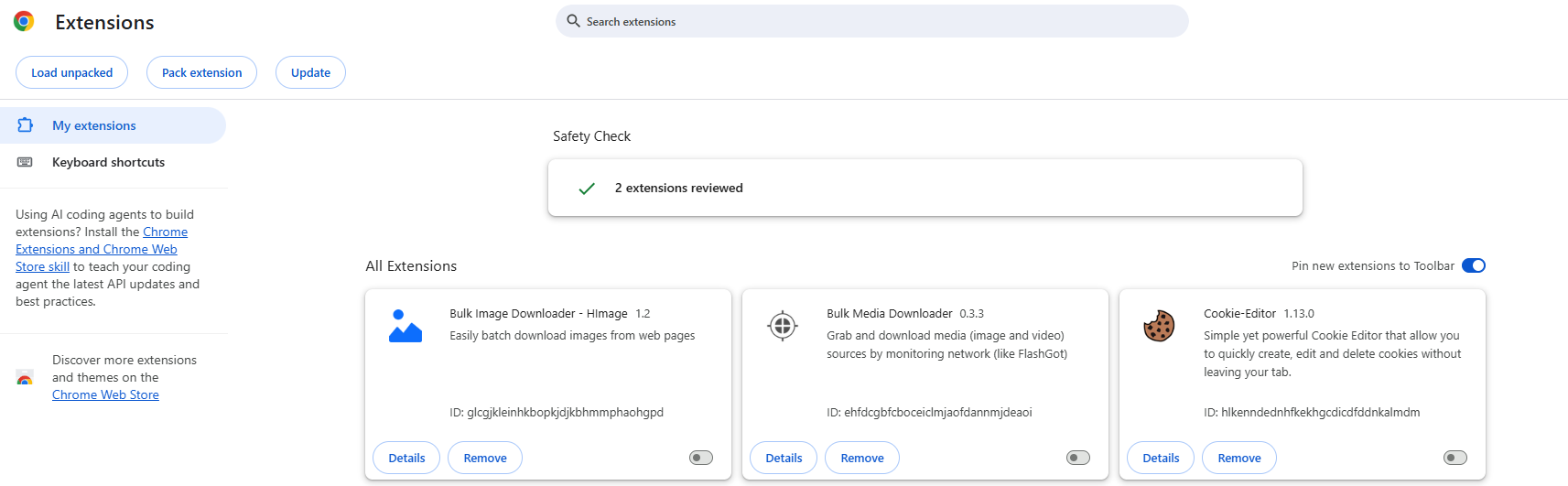This screenshot has height=486, width=1568.
Task: Click the 2 extensions reviewed text
Action: [x=679, y=188]
